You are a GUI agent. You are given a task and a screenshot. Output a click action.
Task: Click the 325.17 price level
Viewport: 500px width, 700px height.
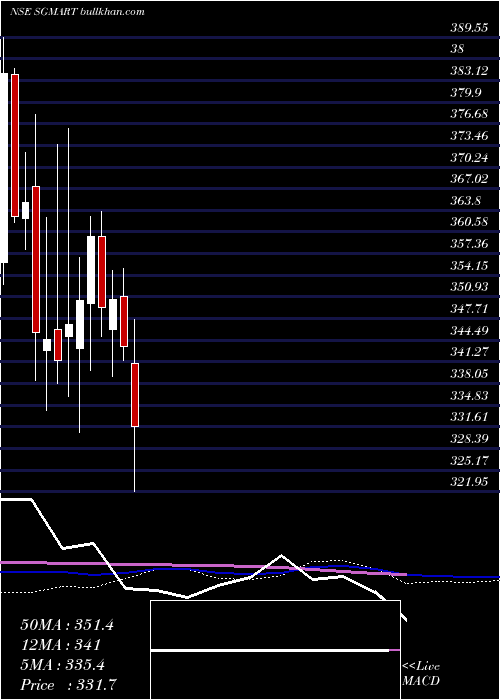[469, 460]
